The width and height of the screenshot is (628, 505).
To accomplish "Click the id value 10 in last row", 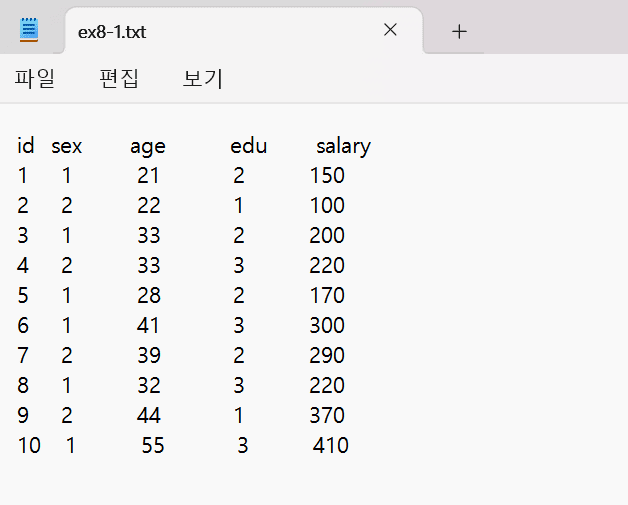I will (29, 445).
